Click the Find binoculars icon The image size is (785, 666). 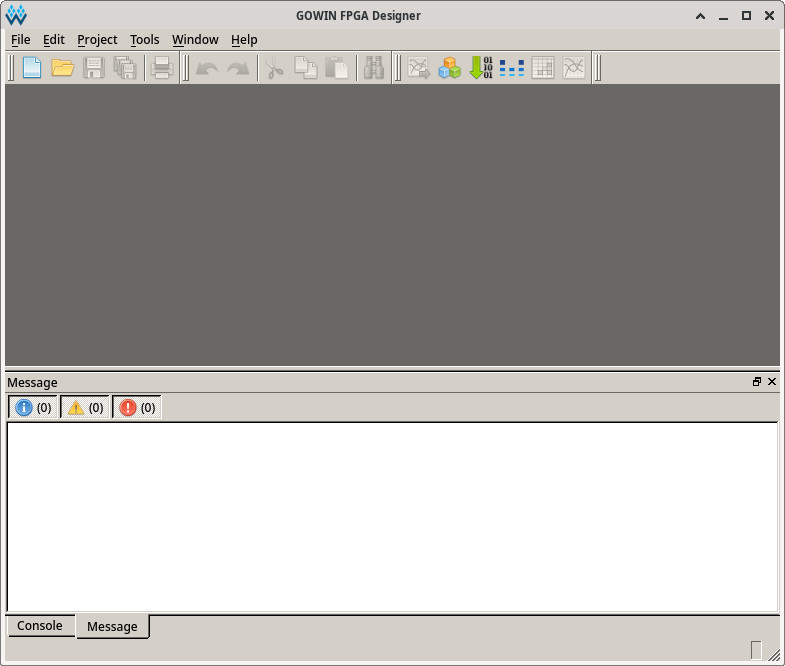tap(374, 68)
